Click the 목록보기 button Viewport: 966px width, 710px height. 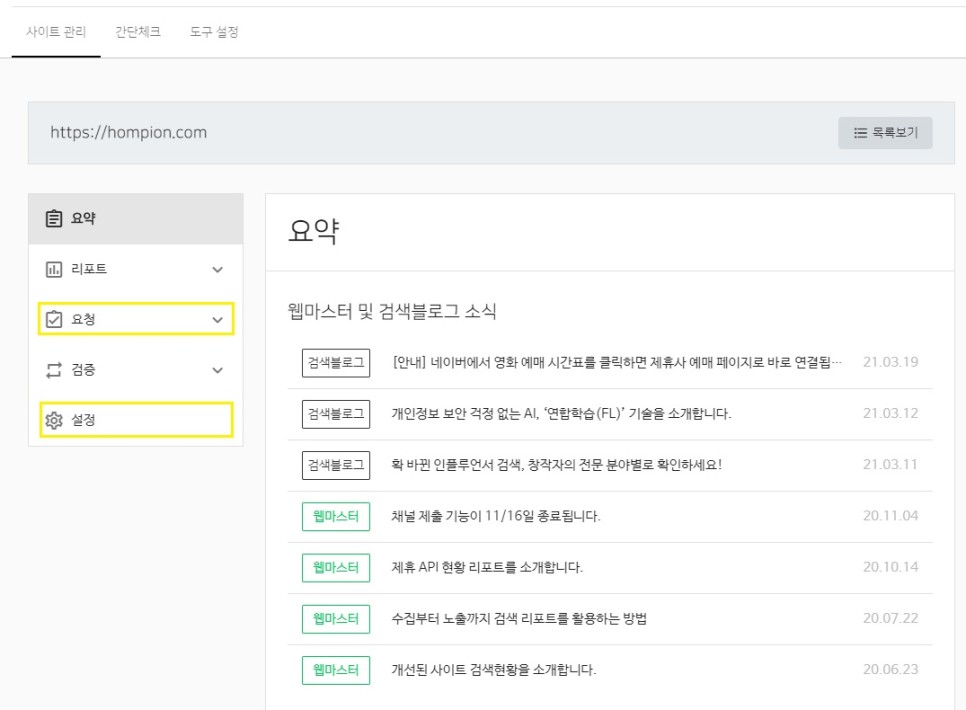pos(885,132)
